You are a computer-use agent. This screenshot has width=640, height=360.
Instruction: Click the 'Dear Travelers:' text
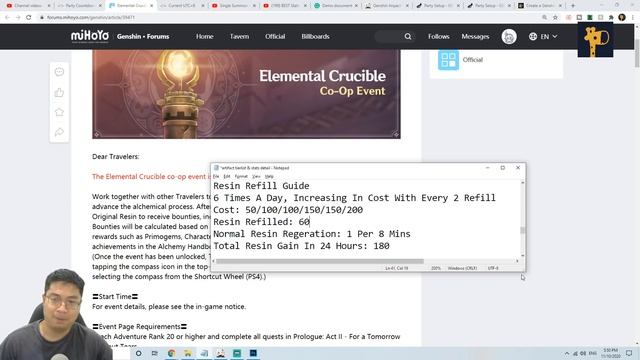[x=116, y=157]
